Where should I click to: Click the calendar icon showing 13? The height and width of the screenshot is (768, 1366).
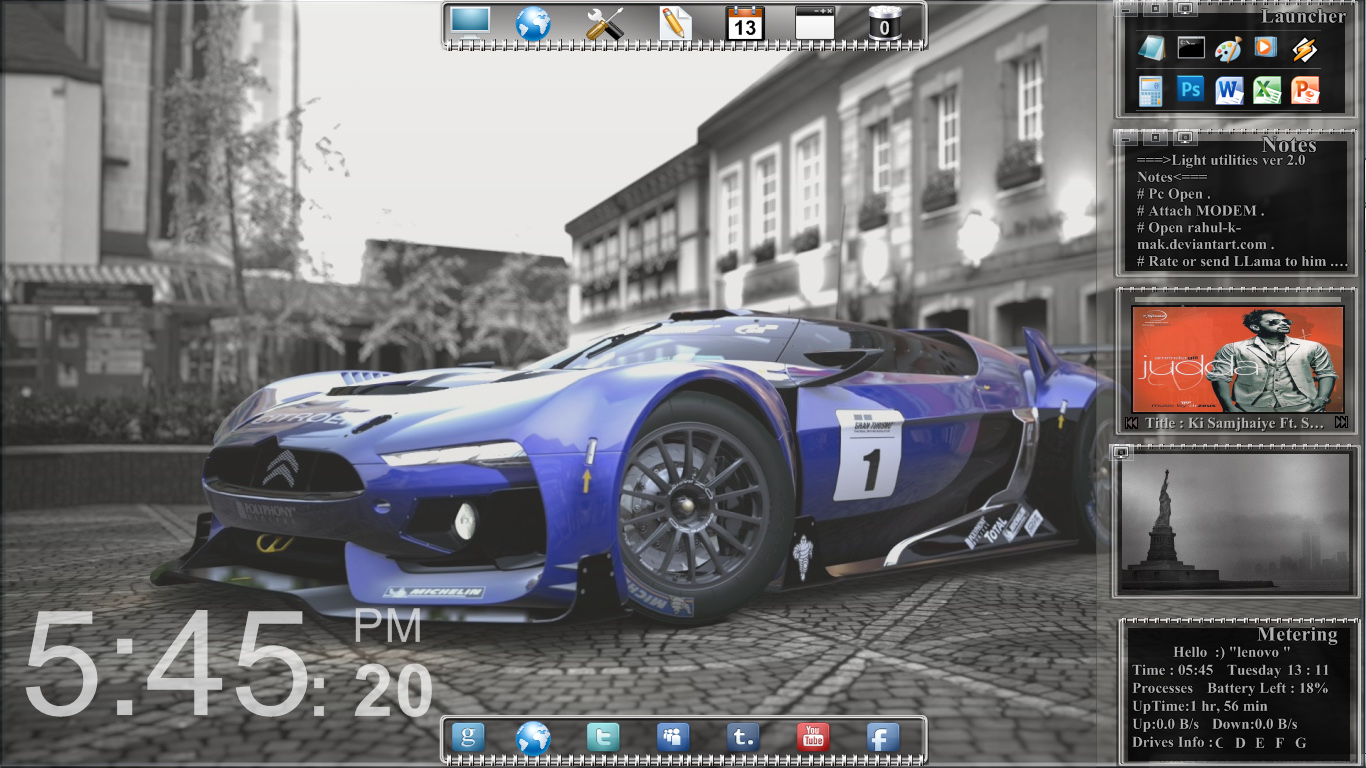[x=744, y=24]
